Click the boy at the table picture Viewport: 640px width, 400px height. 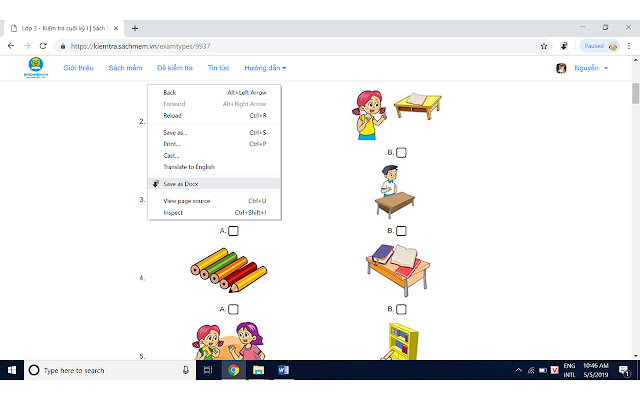[x=395, y=191]
